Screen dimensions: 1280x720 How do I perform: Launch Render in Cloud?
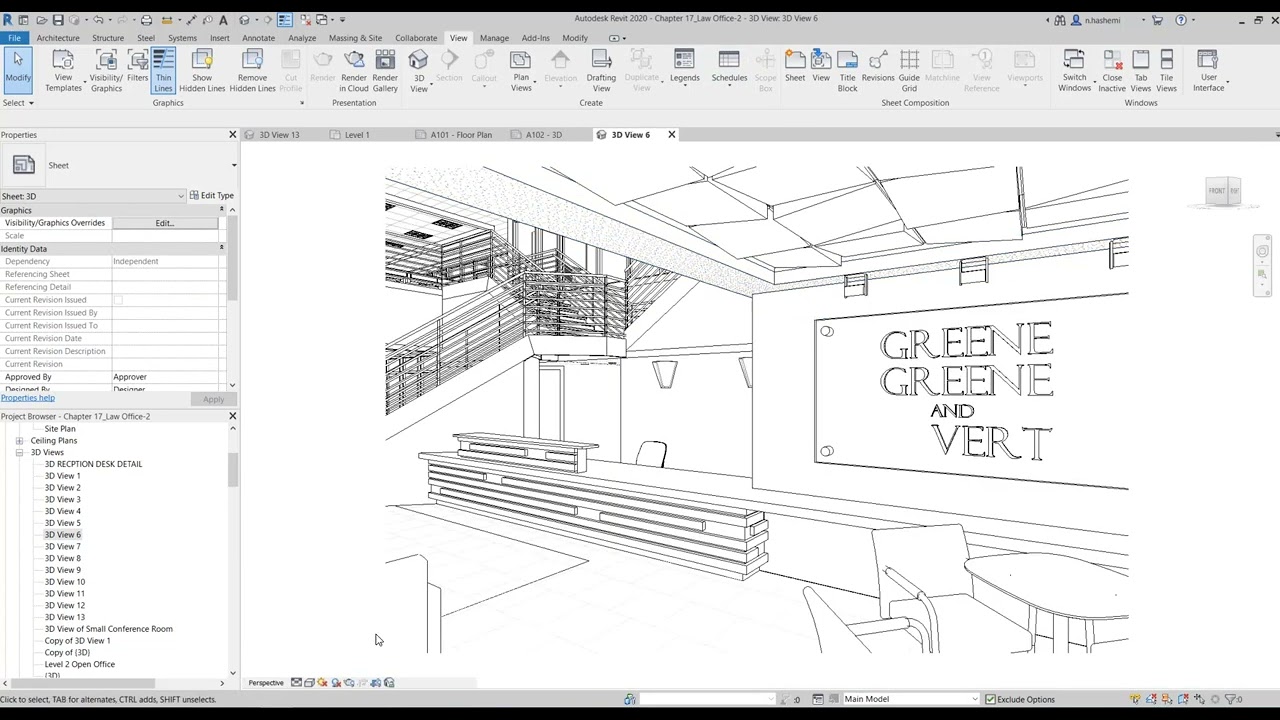tap(353, 71)
